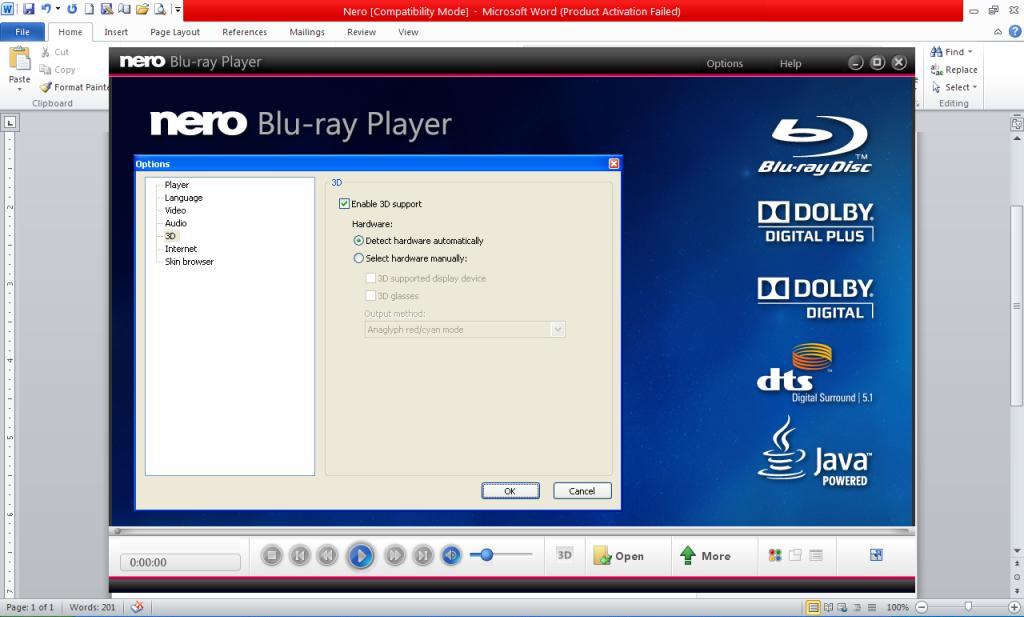This screenshot has width=1024, height=617.
Task: Select the 3D item in options tree
Action: (170, 236)
